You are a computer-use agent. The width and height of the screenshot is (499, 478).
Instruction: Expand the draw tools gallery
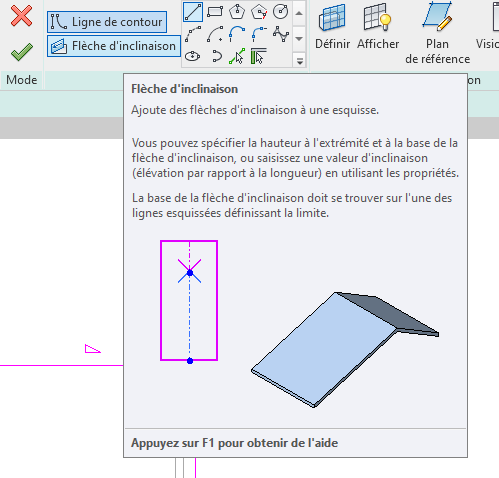click(299, 60)
